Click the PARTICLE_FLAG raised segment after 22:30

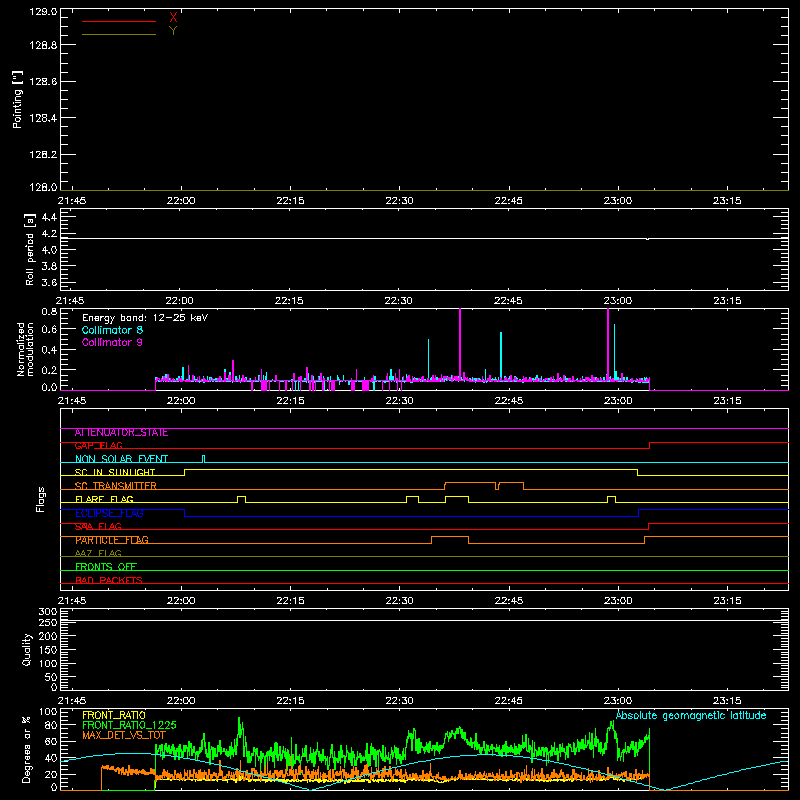click(x=450, y=537)
